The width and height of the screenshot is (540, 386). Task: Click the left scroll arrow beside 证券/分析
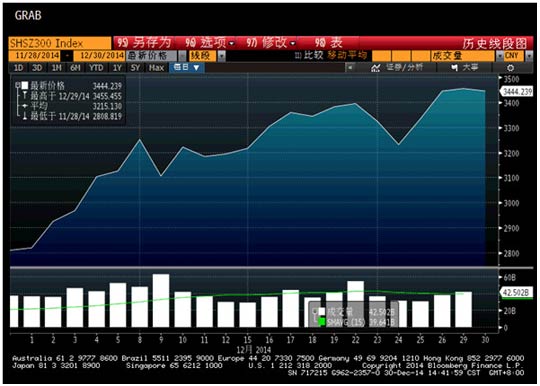tap(350, 67)
